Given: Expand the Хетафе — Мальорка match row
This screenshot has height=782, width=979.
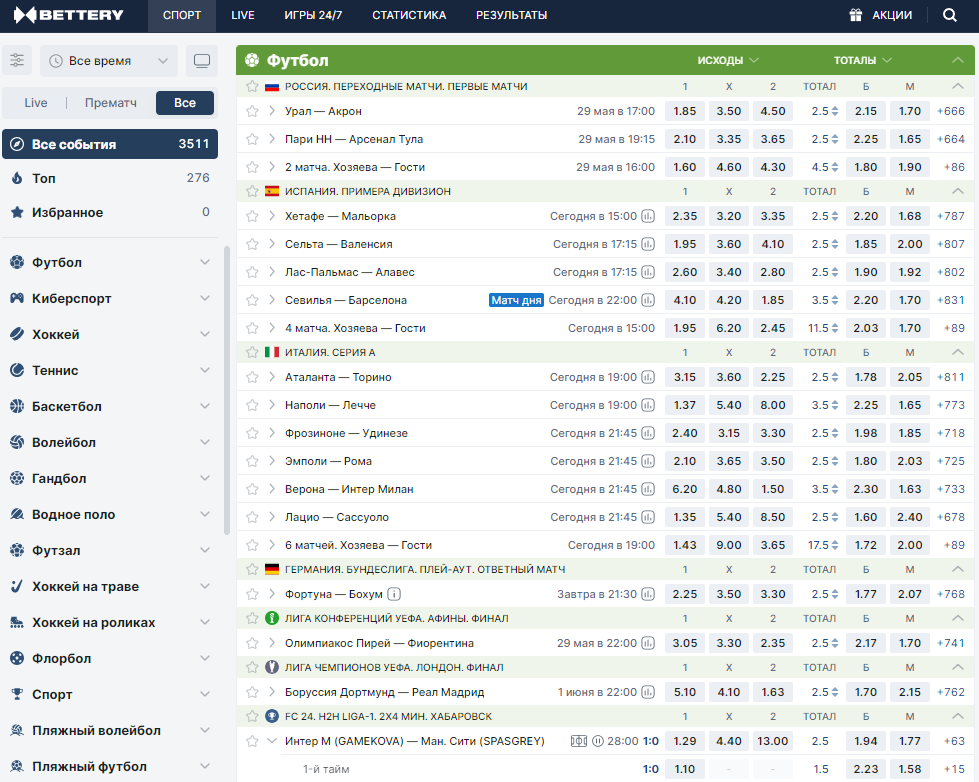Looking at the screenshot, I should pos(272,216).
